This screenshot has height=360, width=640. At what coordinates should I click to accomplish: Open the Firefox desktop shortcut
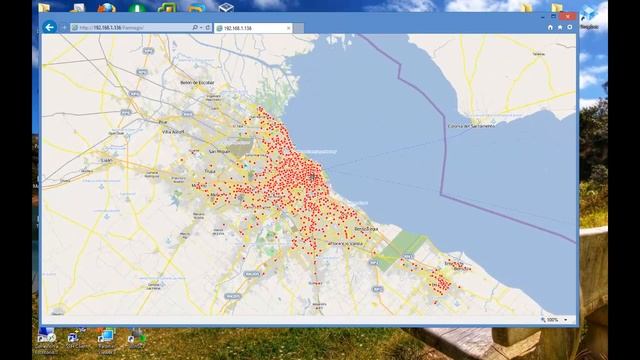click(107, 7)
